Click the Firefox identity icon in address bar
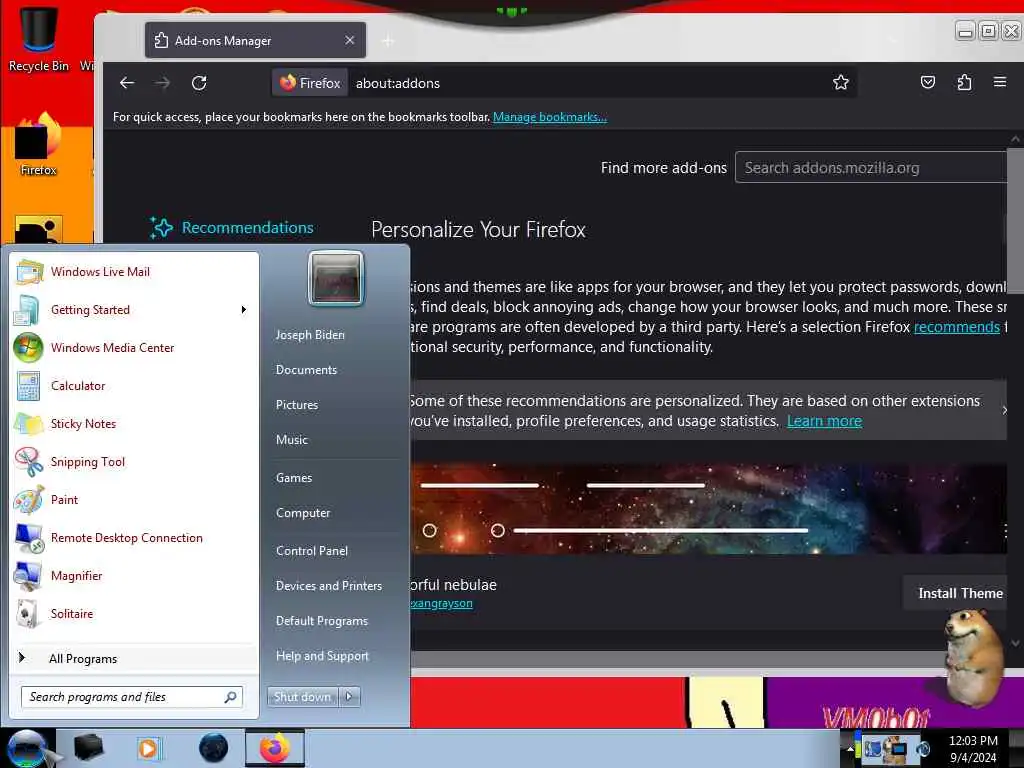The image size is (1024, 768). pos(310,83)
